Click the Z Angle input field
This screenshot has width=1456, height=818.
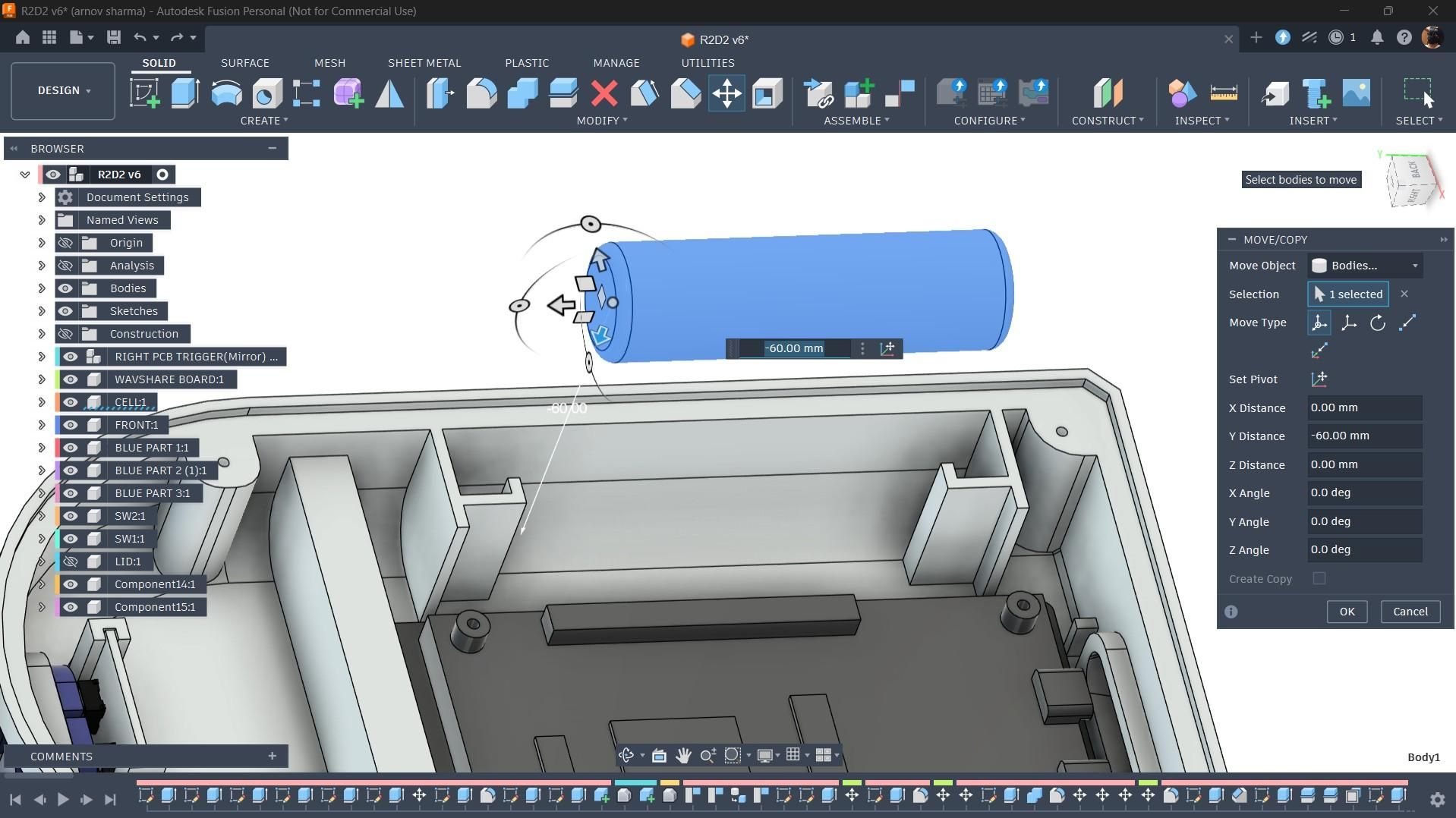pyautogui.click(x=1364, y=550)
